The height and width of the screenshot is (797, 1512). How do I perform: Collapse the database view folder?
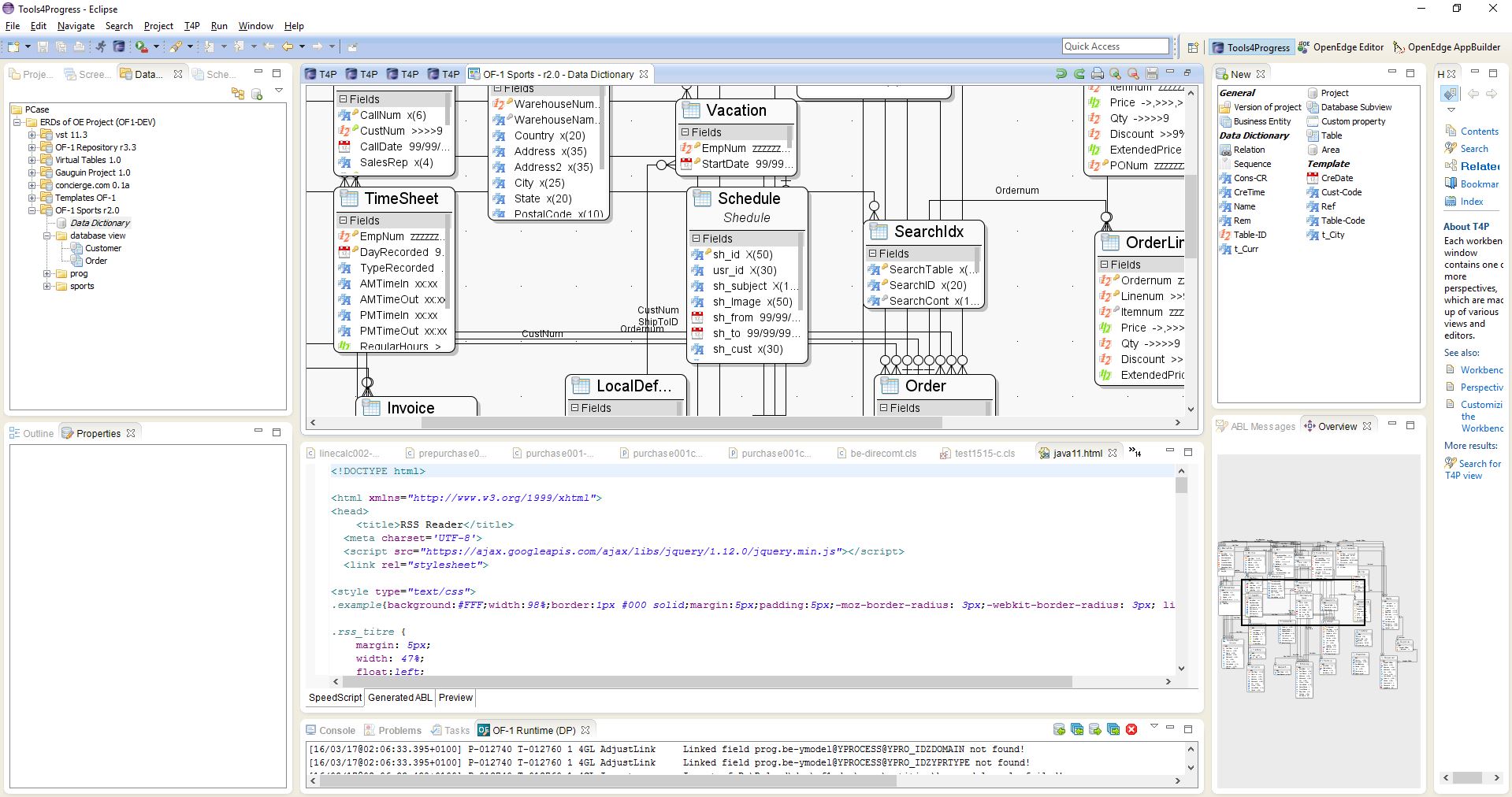[x=47, y=235]
